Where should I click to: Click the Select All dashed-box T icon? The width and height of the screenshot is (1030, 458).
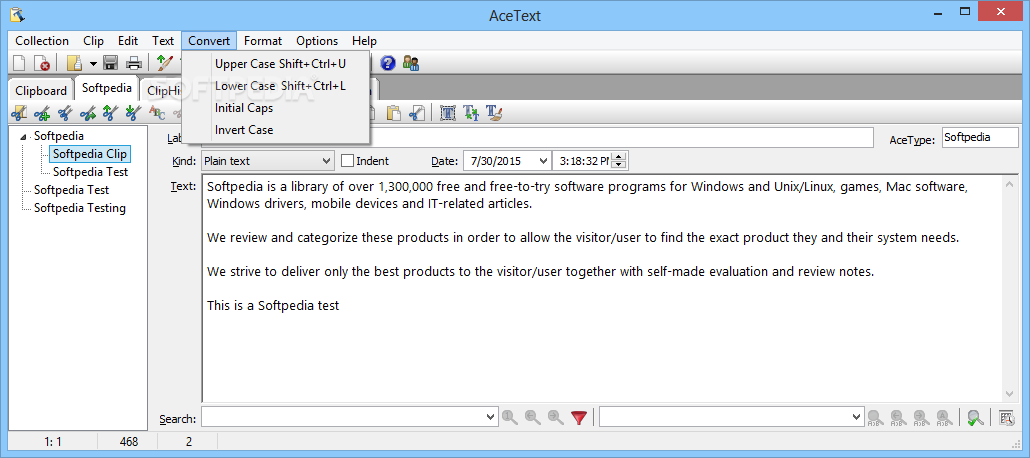447,113
